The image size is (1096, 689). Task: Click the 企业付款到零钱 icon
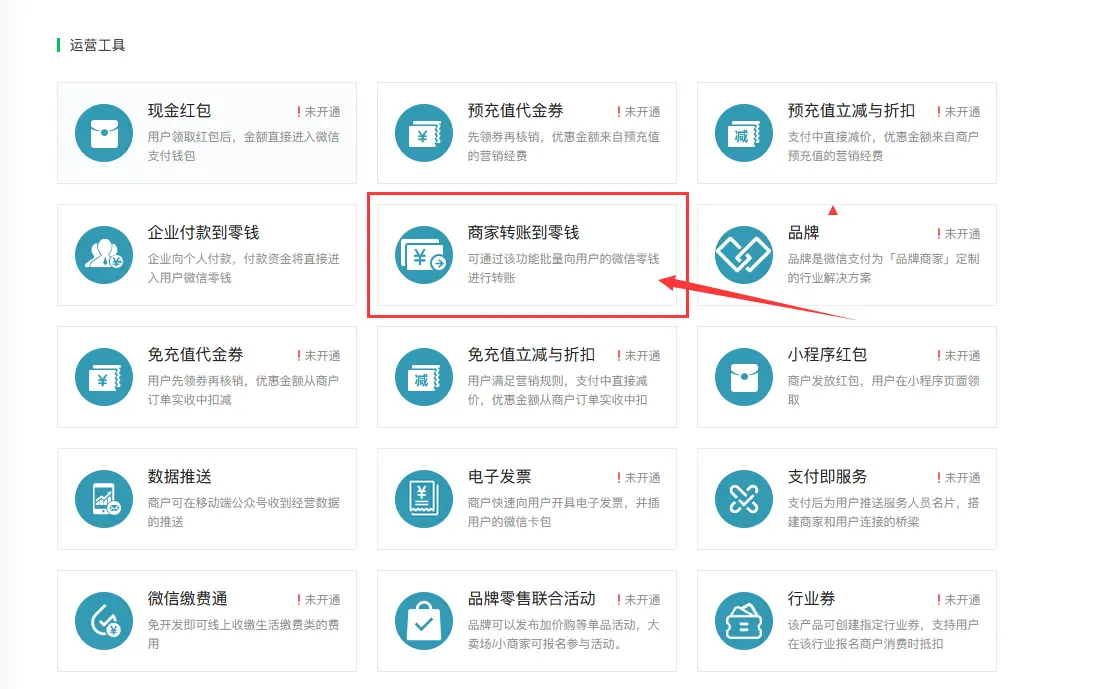click(104, 255)
